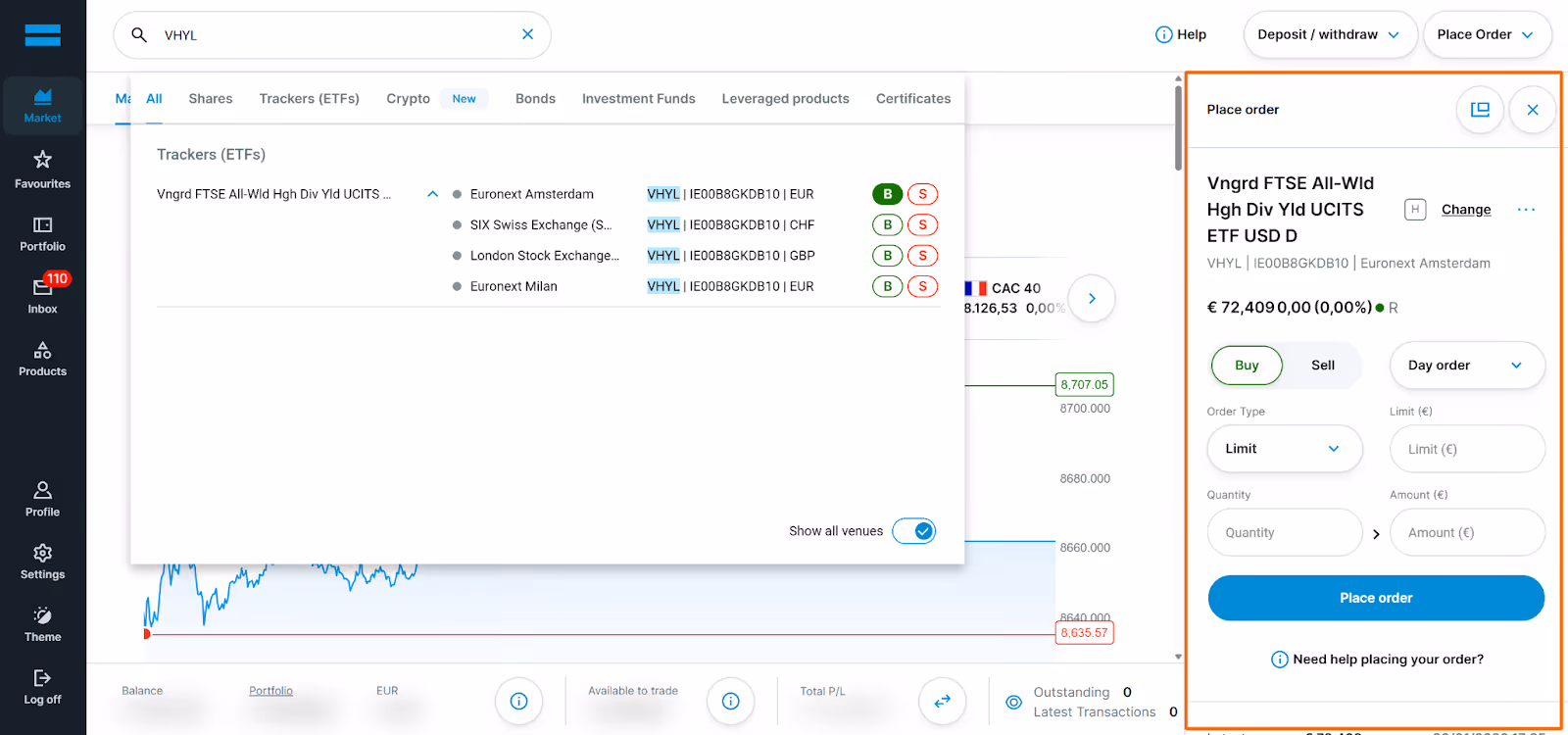Click Sell S for London Stock Exchange
Screen dimensions: 1568x735
(x=922, y=256)
